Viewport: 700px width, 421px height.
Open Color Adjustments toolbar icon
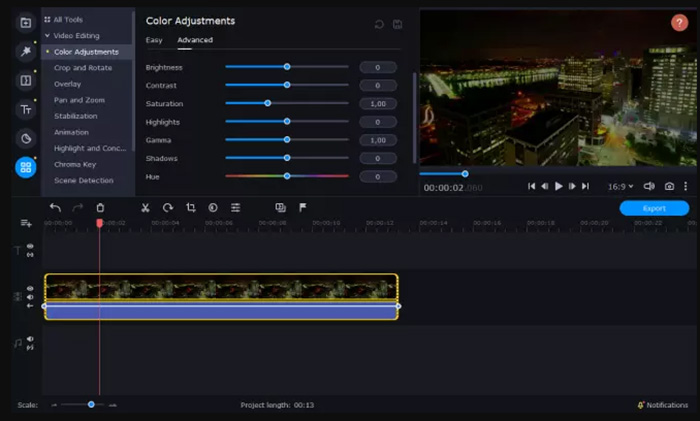pyautogui.click(x=213, y=208)
